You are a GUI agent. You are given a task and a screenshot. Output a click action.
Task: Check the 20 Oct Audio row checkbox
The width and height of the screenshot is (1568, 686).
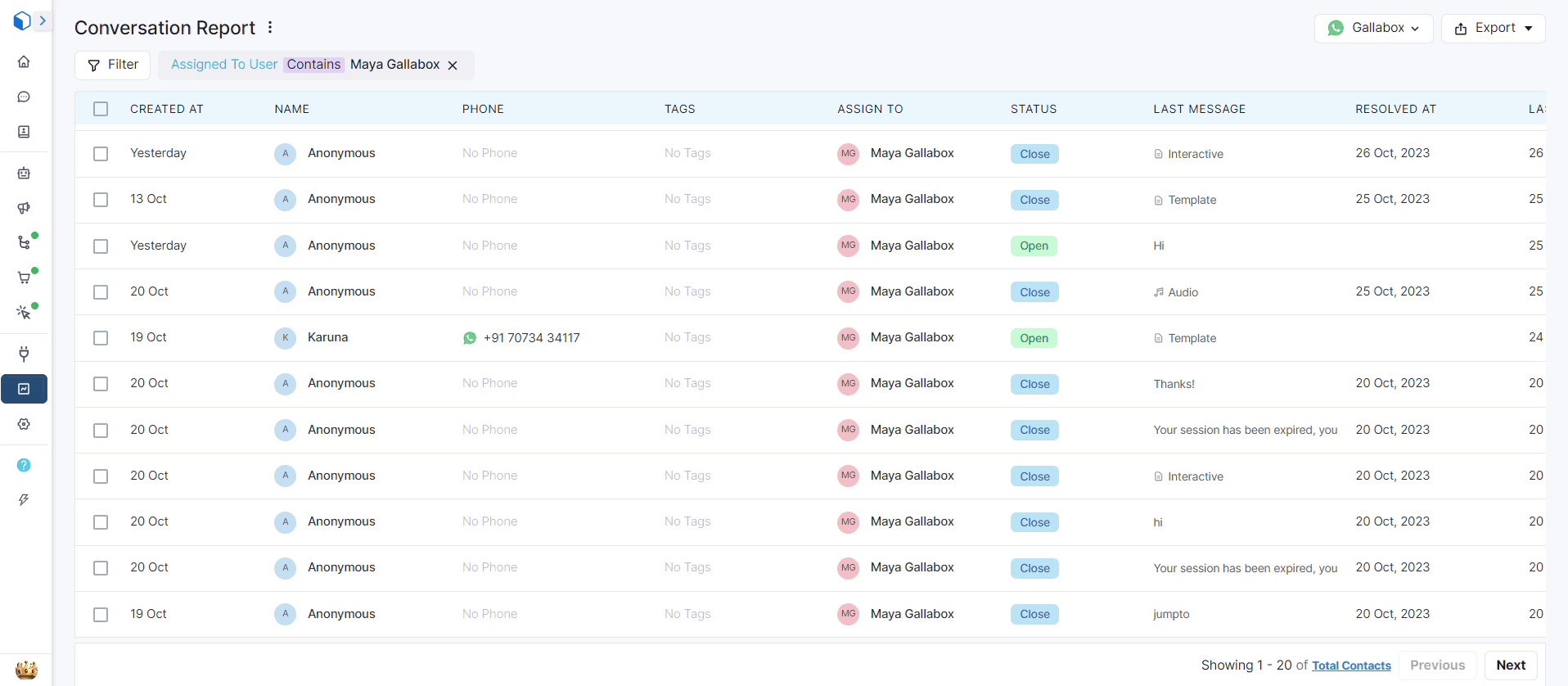click(x=101, y=292)
